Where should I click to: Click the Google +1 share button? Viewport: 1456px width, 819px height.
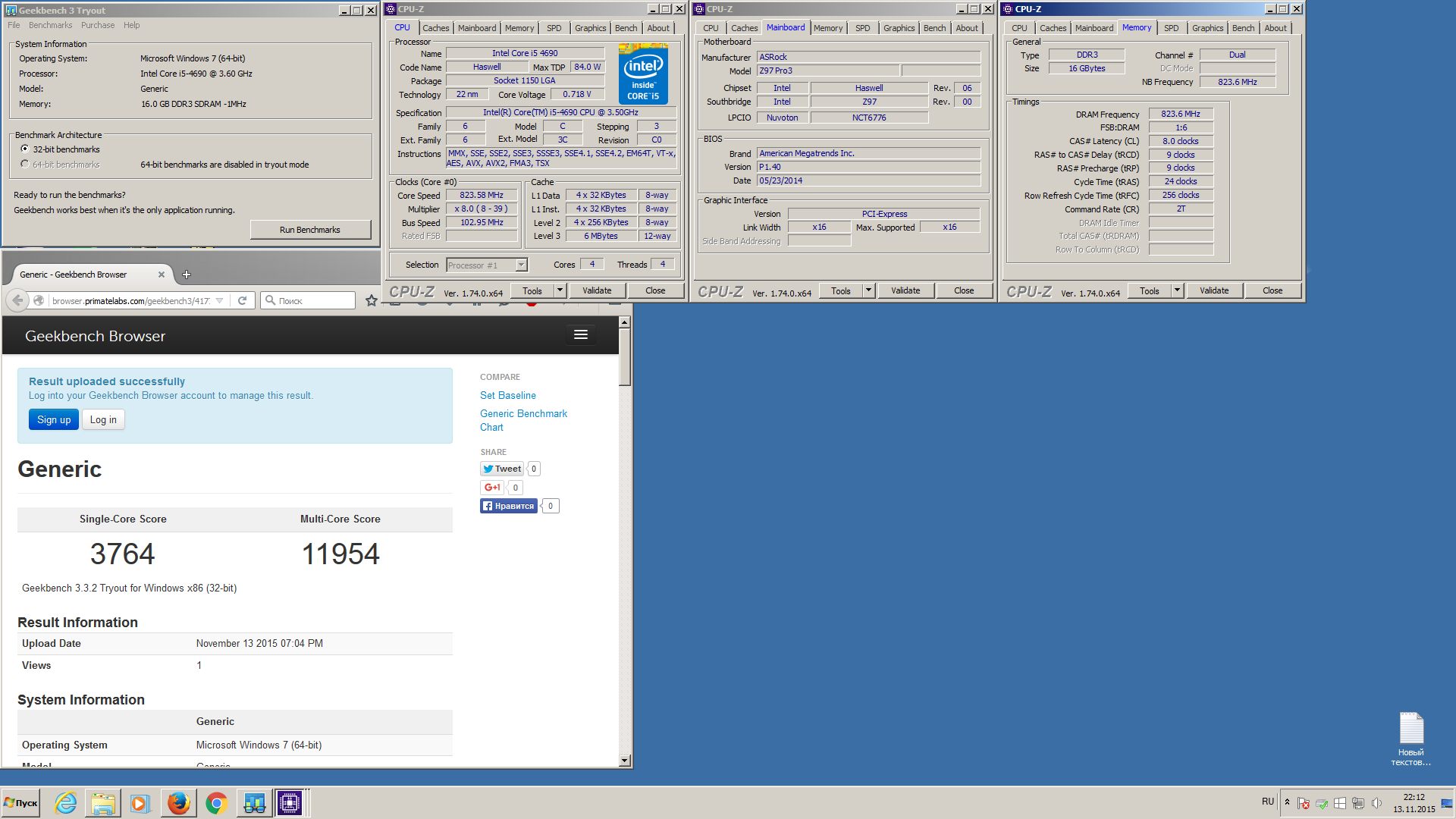492,488
